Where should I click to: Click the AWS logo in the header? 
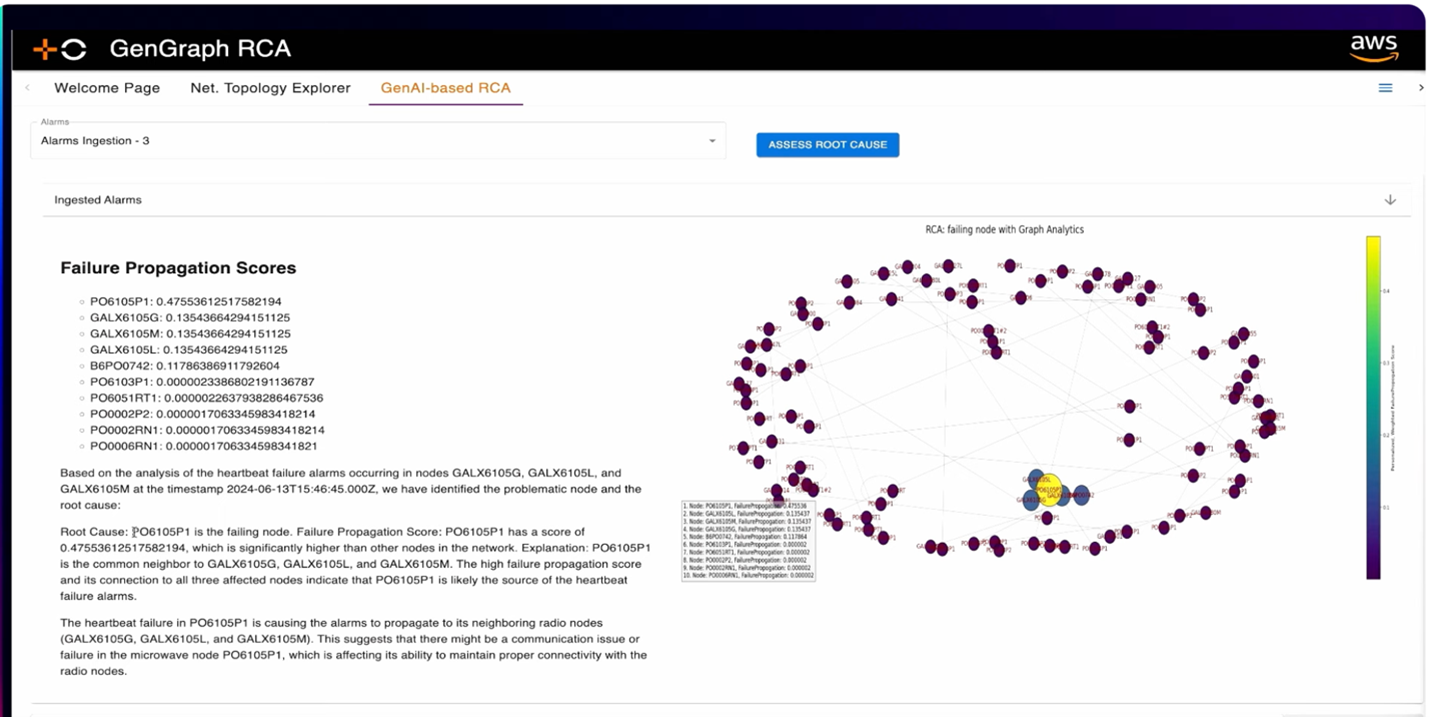[1374, 46]
